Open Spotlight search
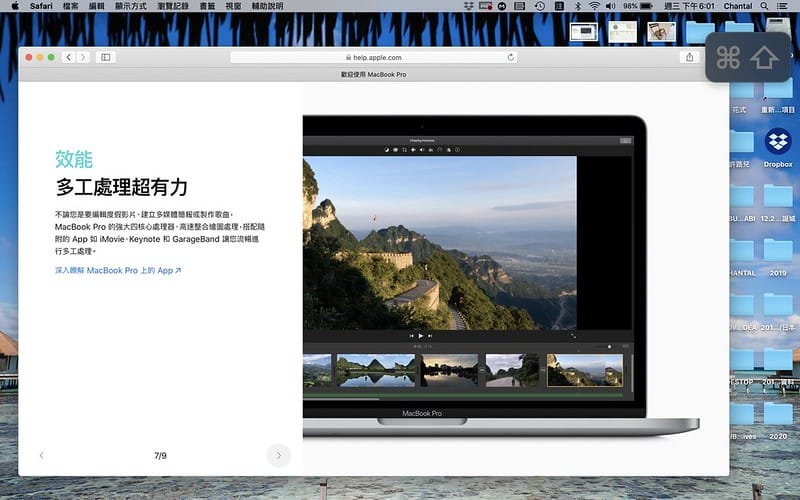The width and height of the screenshot is (800, 500). point(764,6)
